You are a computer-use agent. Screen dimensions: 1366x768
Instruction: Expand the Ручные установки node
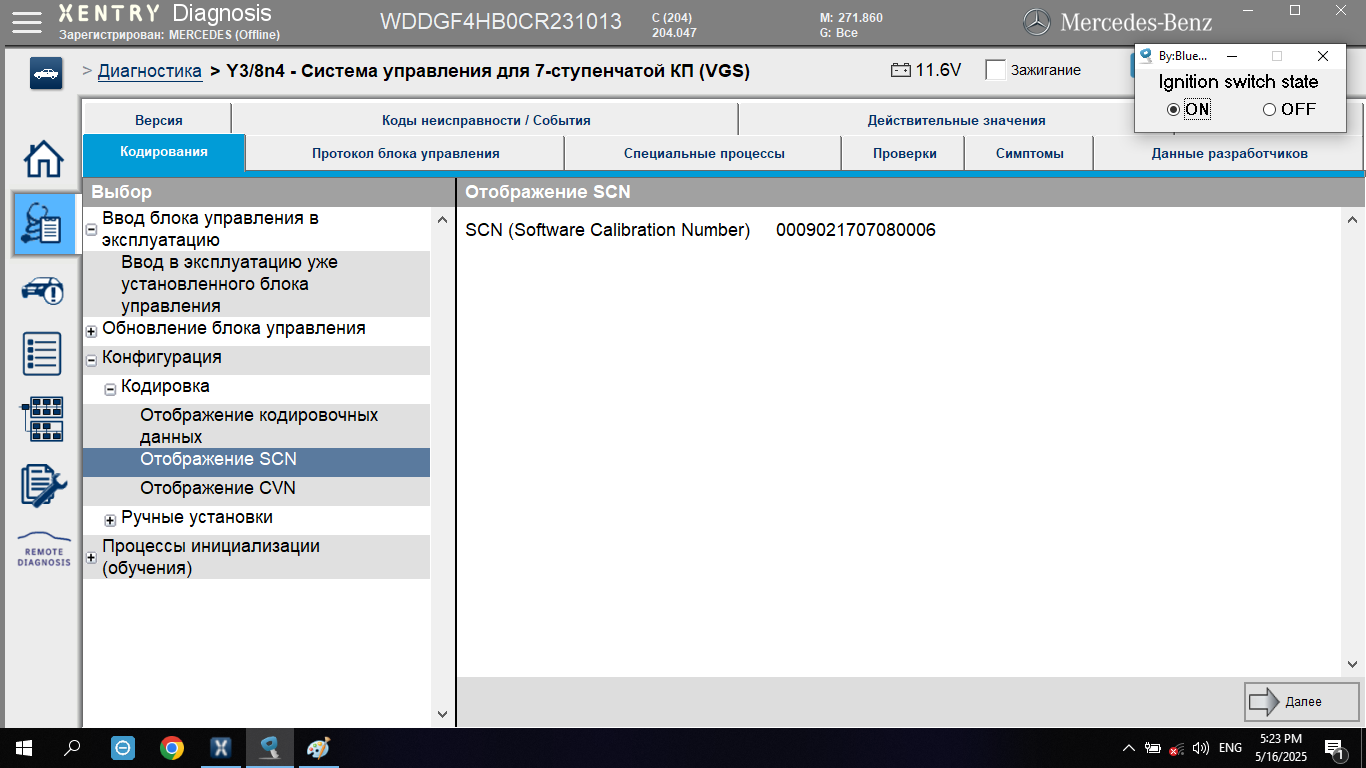tap(110, 520)
